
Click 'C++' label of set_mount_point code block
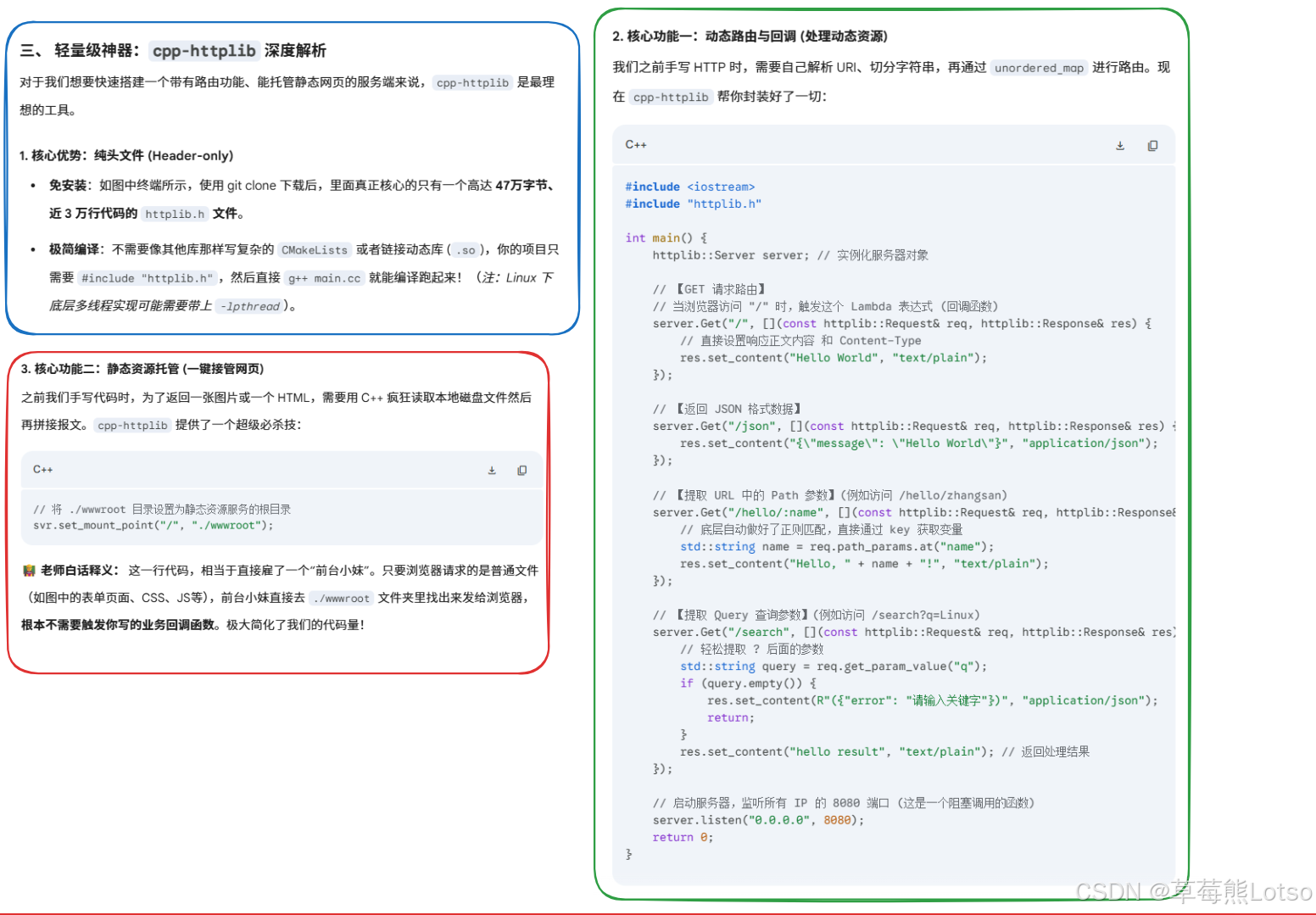[x=43, y=470]
